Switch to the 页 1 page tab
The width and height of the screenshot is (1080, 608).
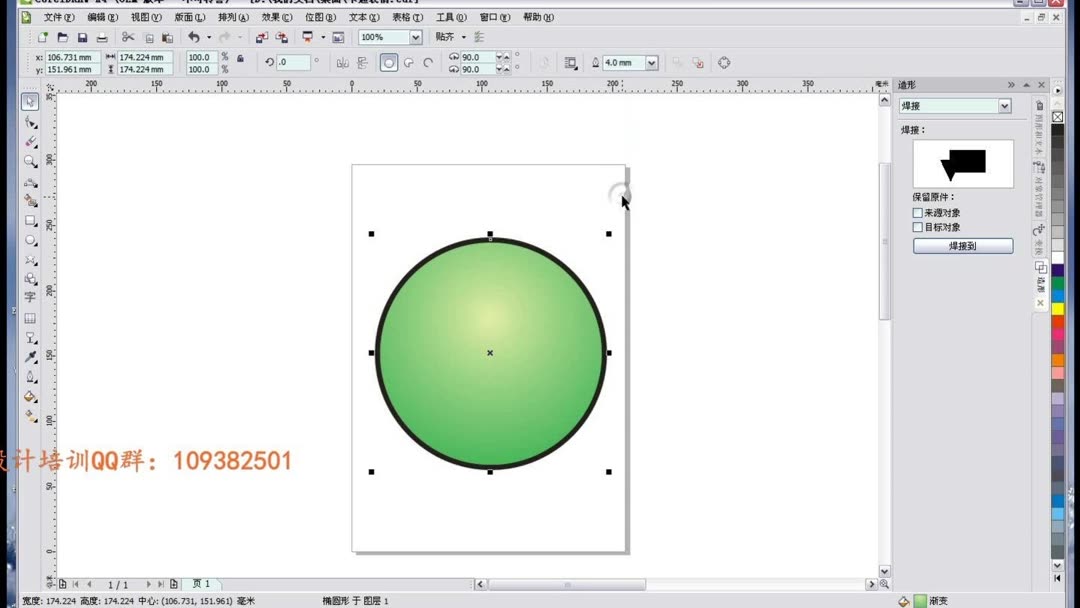coord(201,584)
